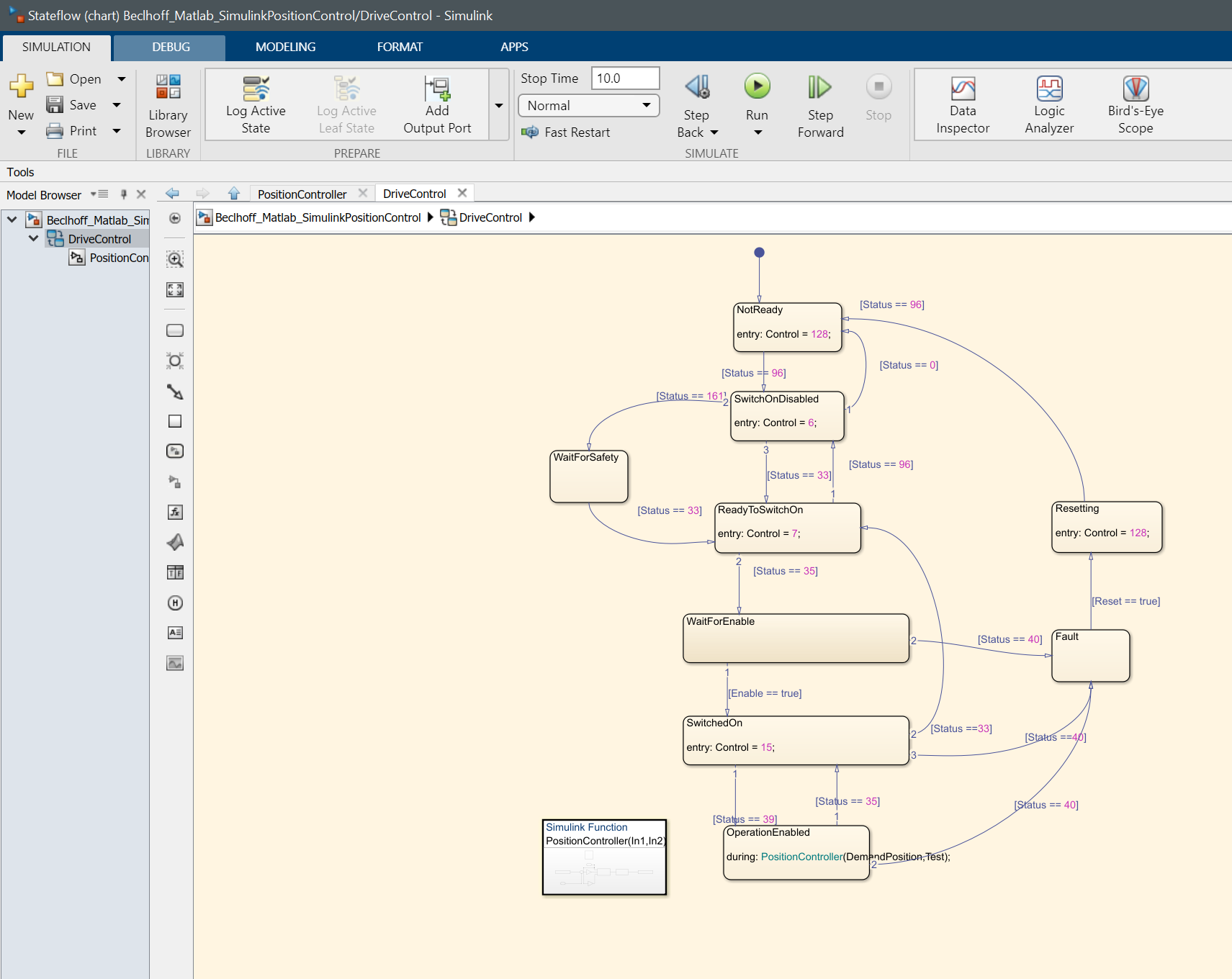The width and height of the screenshot is (1232, 979).
Task: Click the Up to parent arrow
Action: 234,193
